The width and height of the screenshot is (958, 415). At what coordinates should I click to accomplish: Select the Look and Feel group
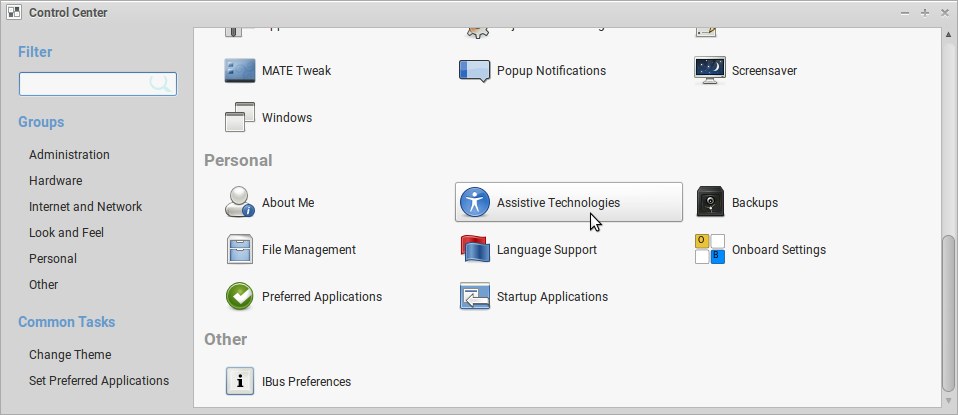click(x=66, y=233)
